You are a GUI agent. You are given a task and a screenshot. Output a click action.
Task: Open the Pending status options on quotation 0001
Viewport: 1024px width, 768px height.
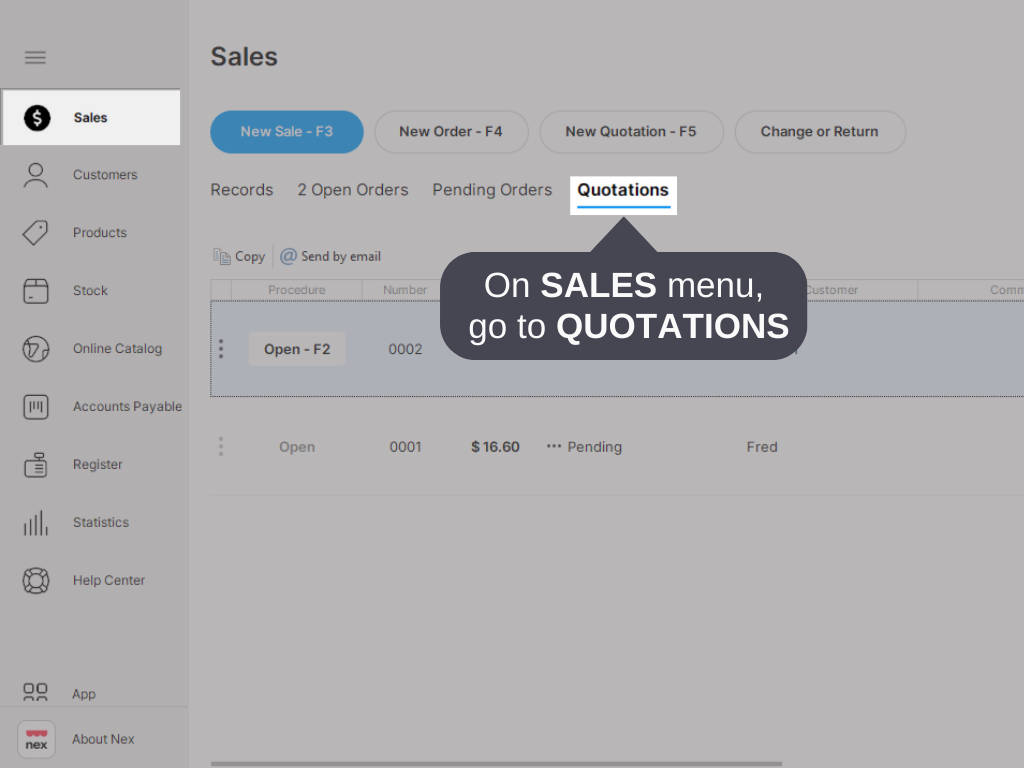(555, 447)
